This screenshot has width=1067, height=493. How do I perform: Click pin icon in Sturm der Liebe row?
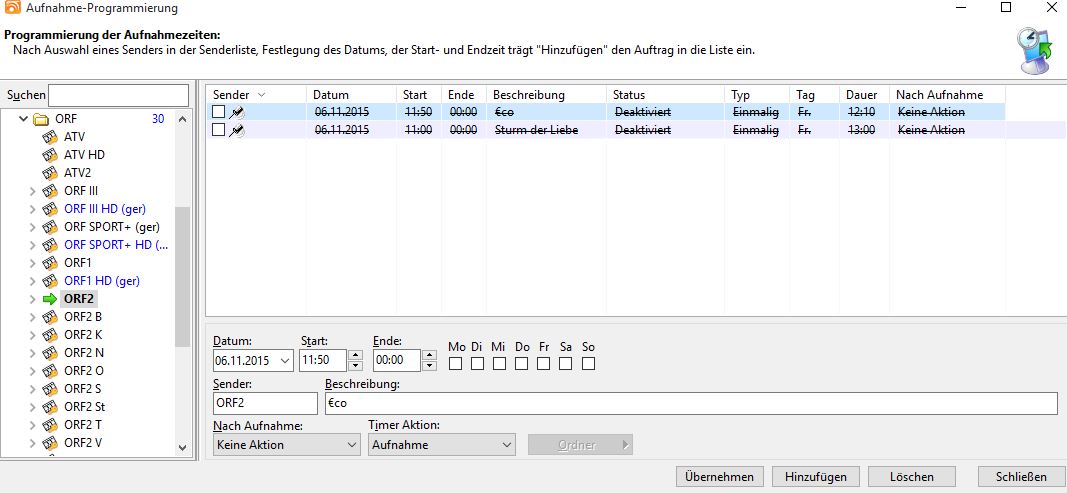tap(237, 130)
